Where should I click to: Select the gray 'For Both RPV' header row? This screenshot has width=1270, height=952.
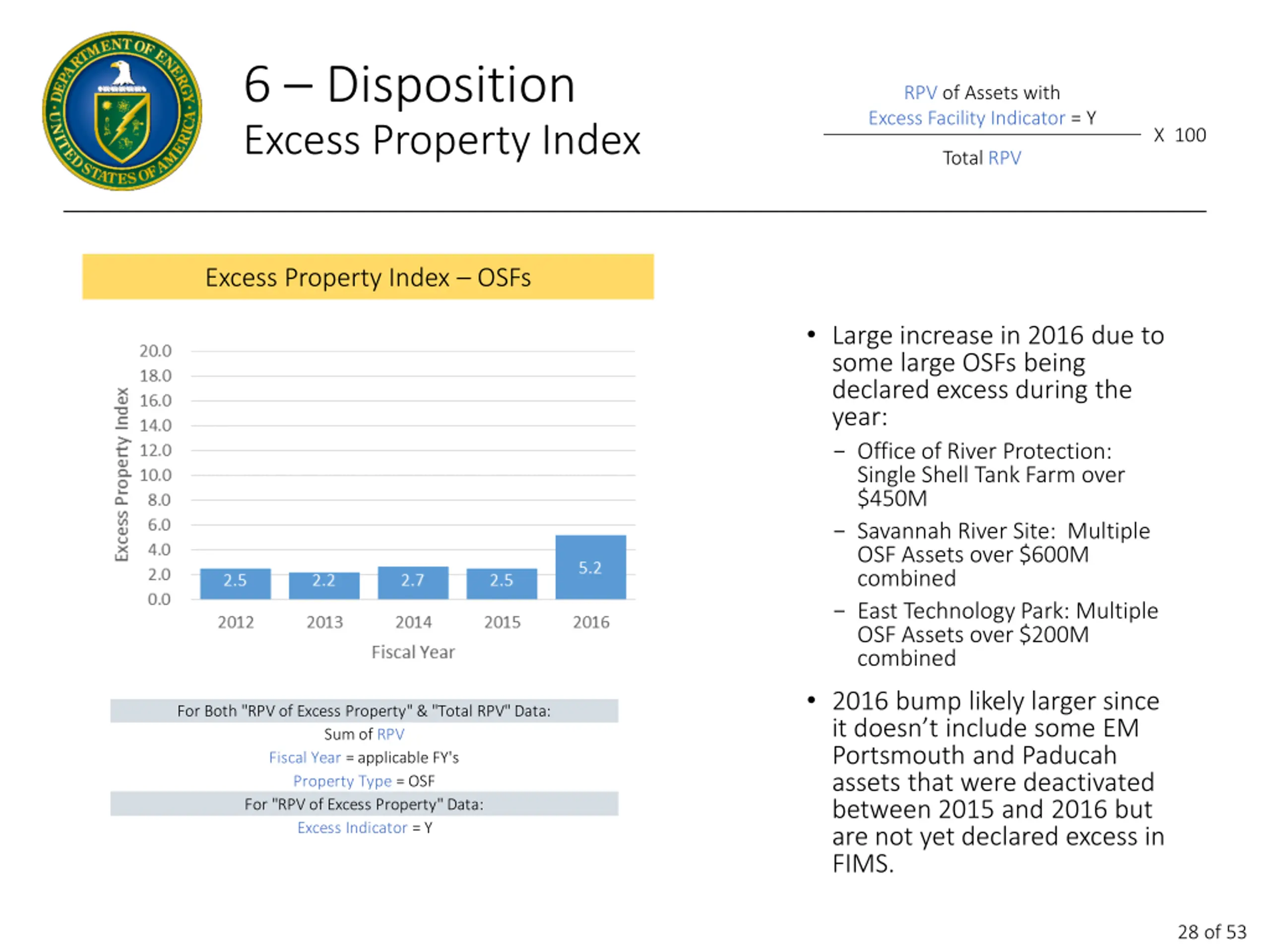[x=364, y=711]
